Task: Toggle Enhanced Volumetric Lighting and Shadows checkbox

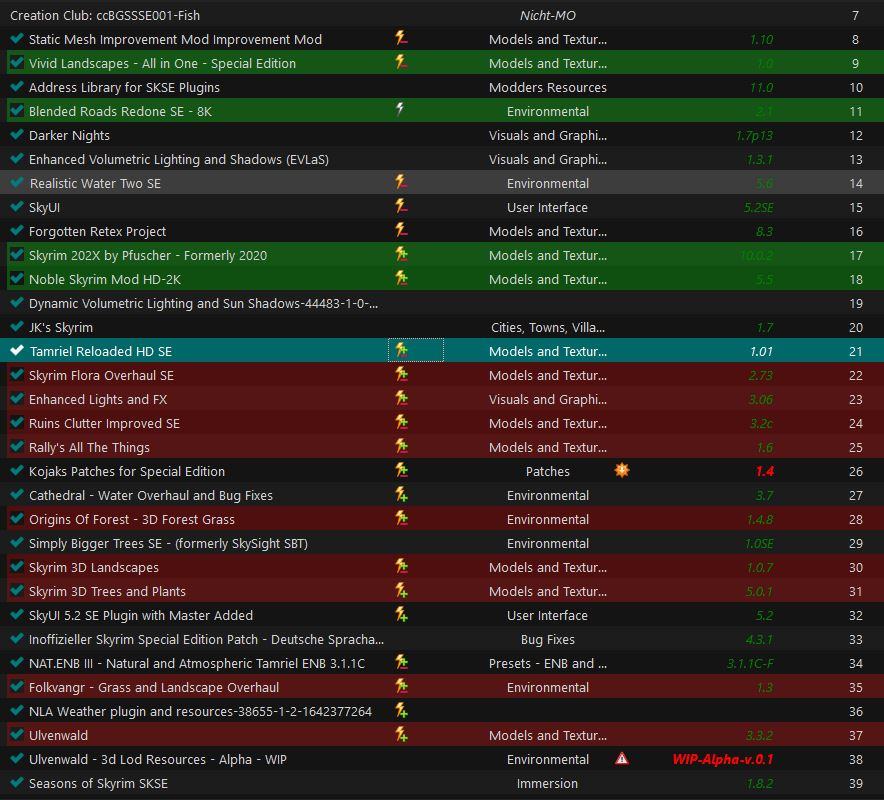Action: point(17,158)
